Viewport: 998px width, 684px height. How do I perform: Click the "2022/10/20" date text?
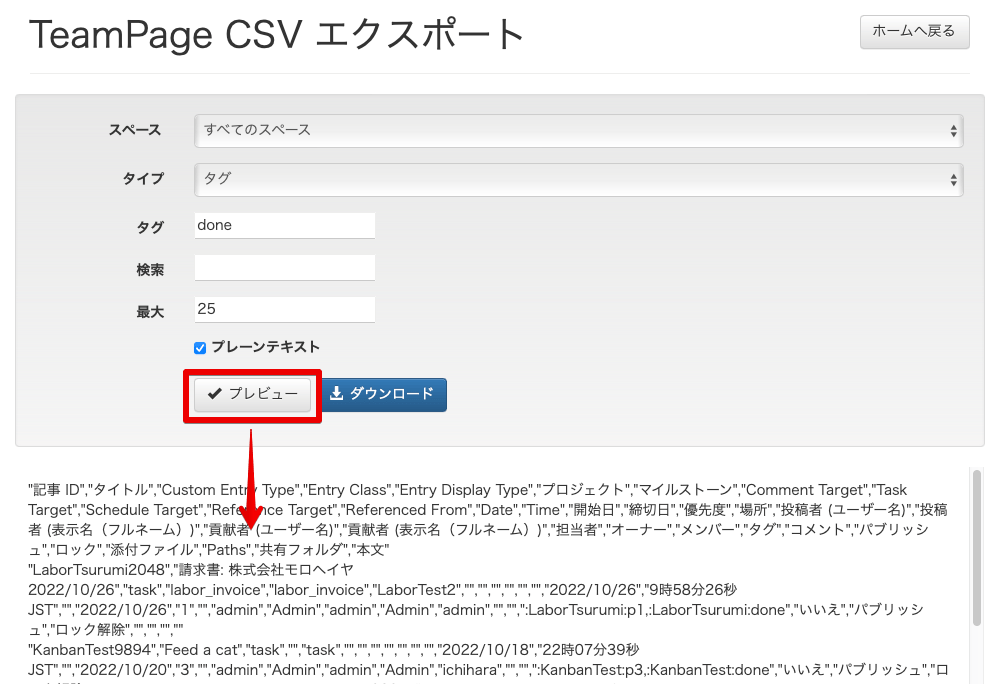(124, 670)
